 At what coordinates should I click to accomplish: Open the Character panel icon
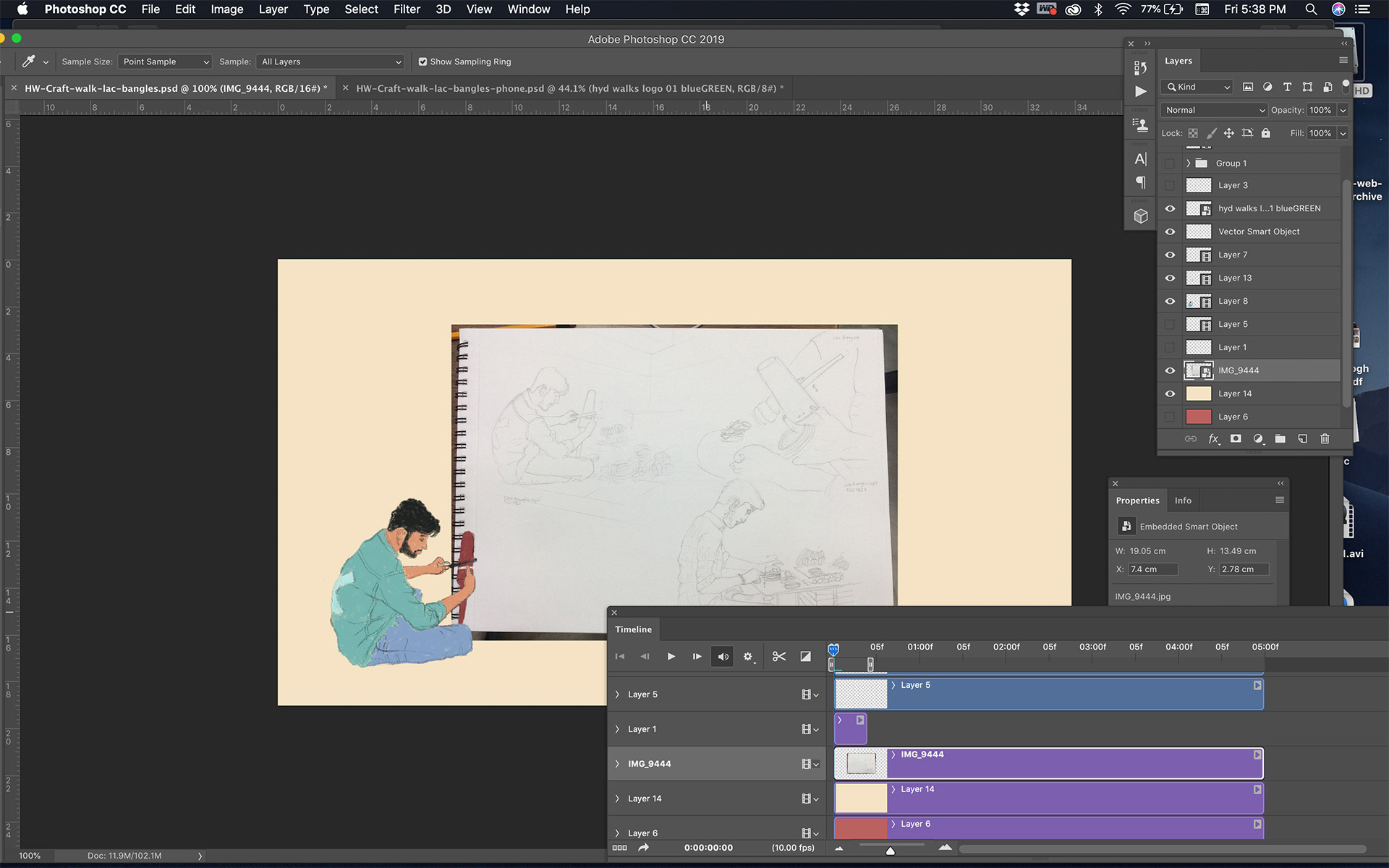click(x=1140, y=159)
